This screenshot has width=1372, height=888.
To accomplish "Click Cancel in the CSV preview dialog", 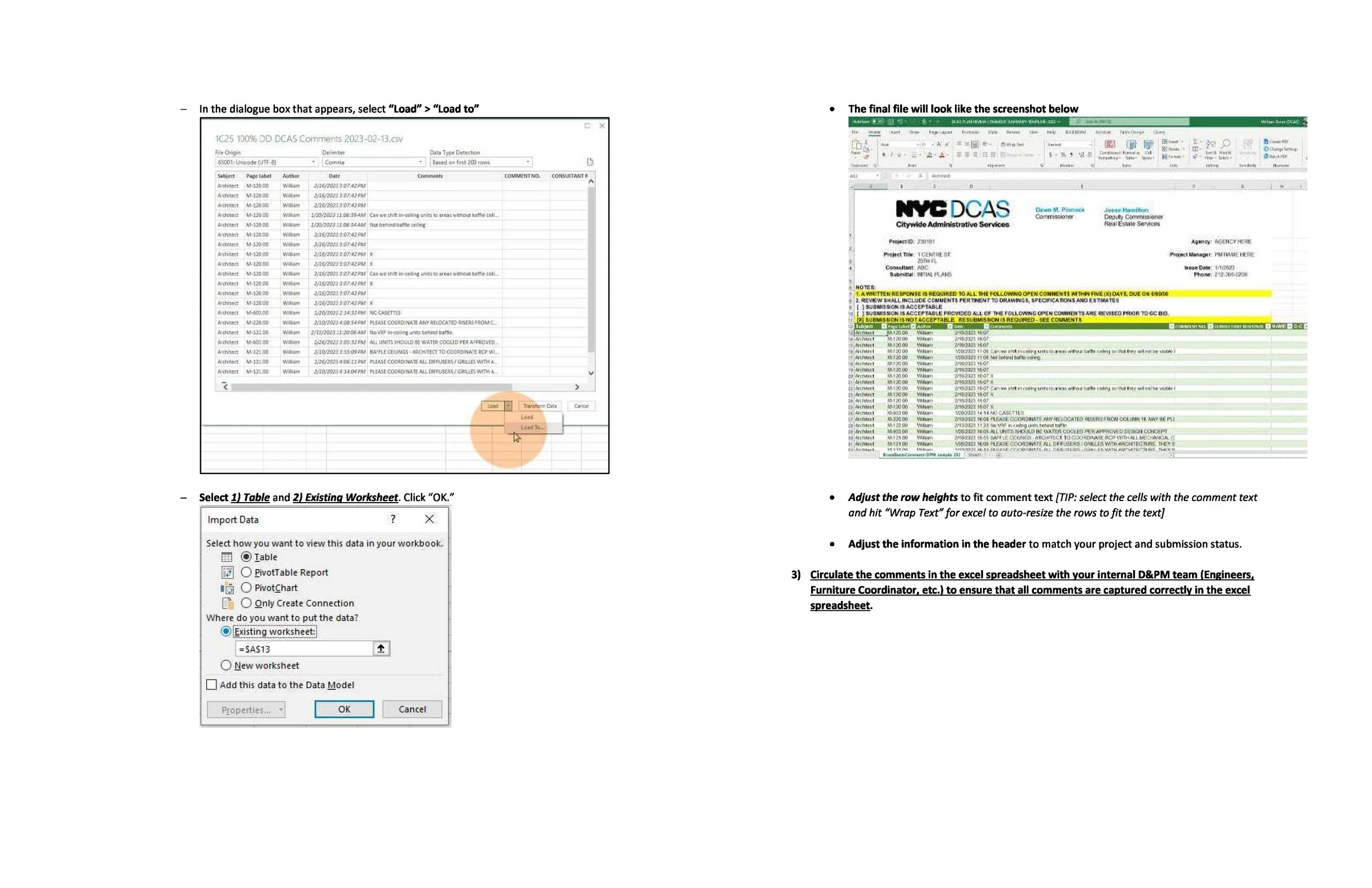I will (x=581, y=406).
